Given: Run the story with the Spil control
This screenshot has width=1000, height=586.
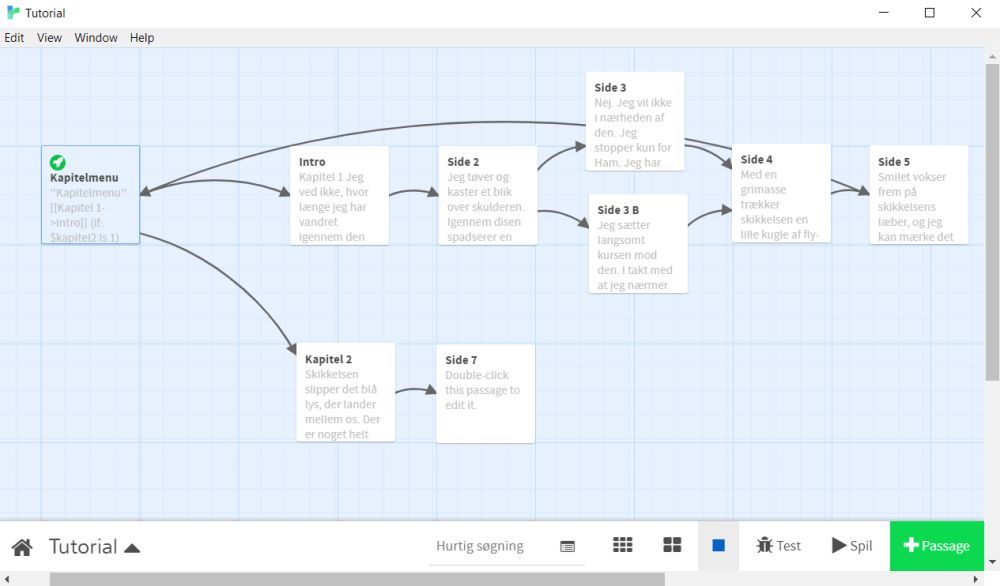Looking at the screenshot, I should coord(851,546).
